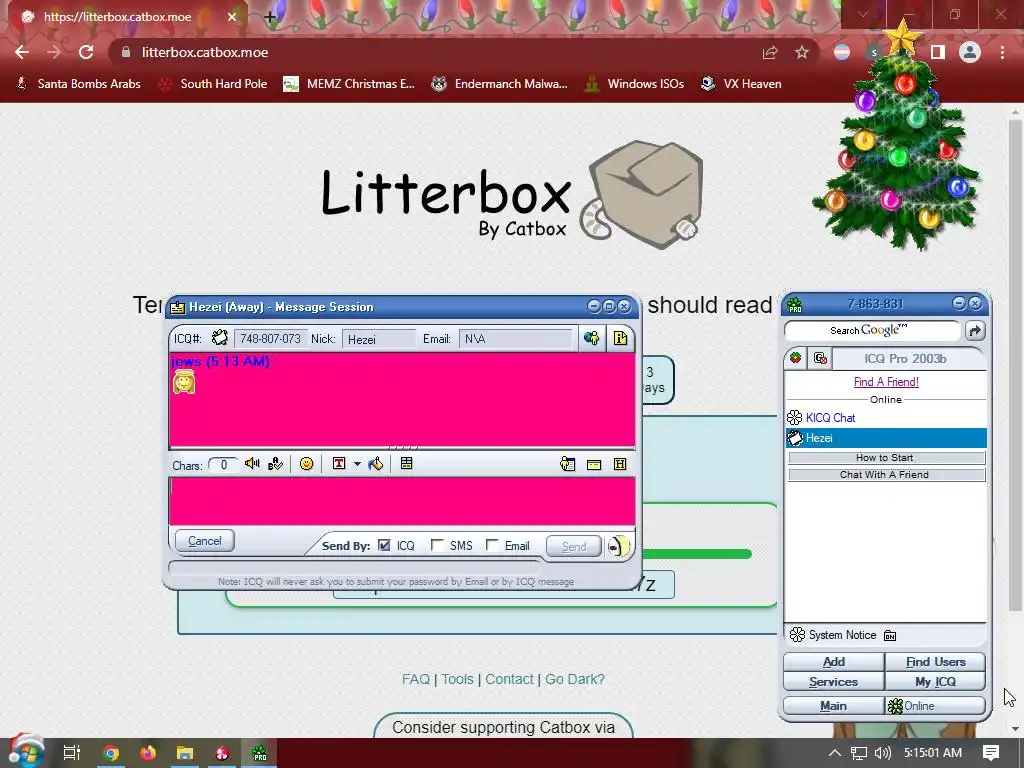Image resolution: width=1024 pixels, height=768 pixels.
Task: Open the Contact link on Litterbox page
Action: (509, 679)
